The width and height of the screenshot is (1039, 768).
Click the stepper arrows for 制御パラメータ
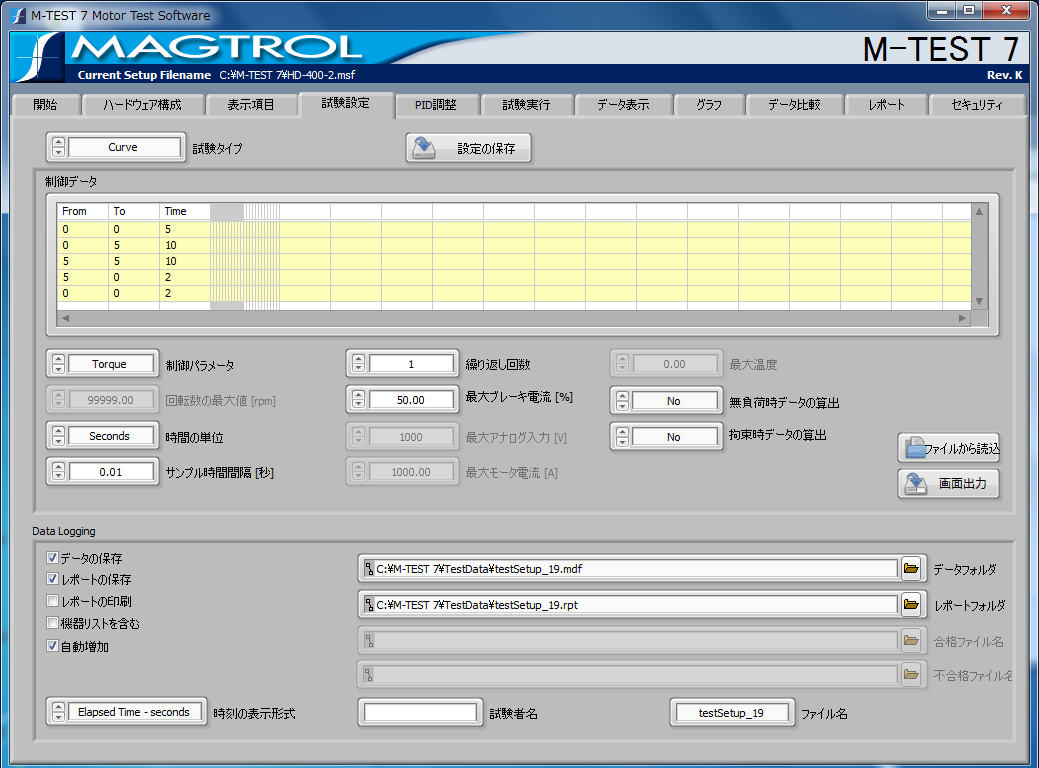[x=58, y=364]
